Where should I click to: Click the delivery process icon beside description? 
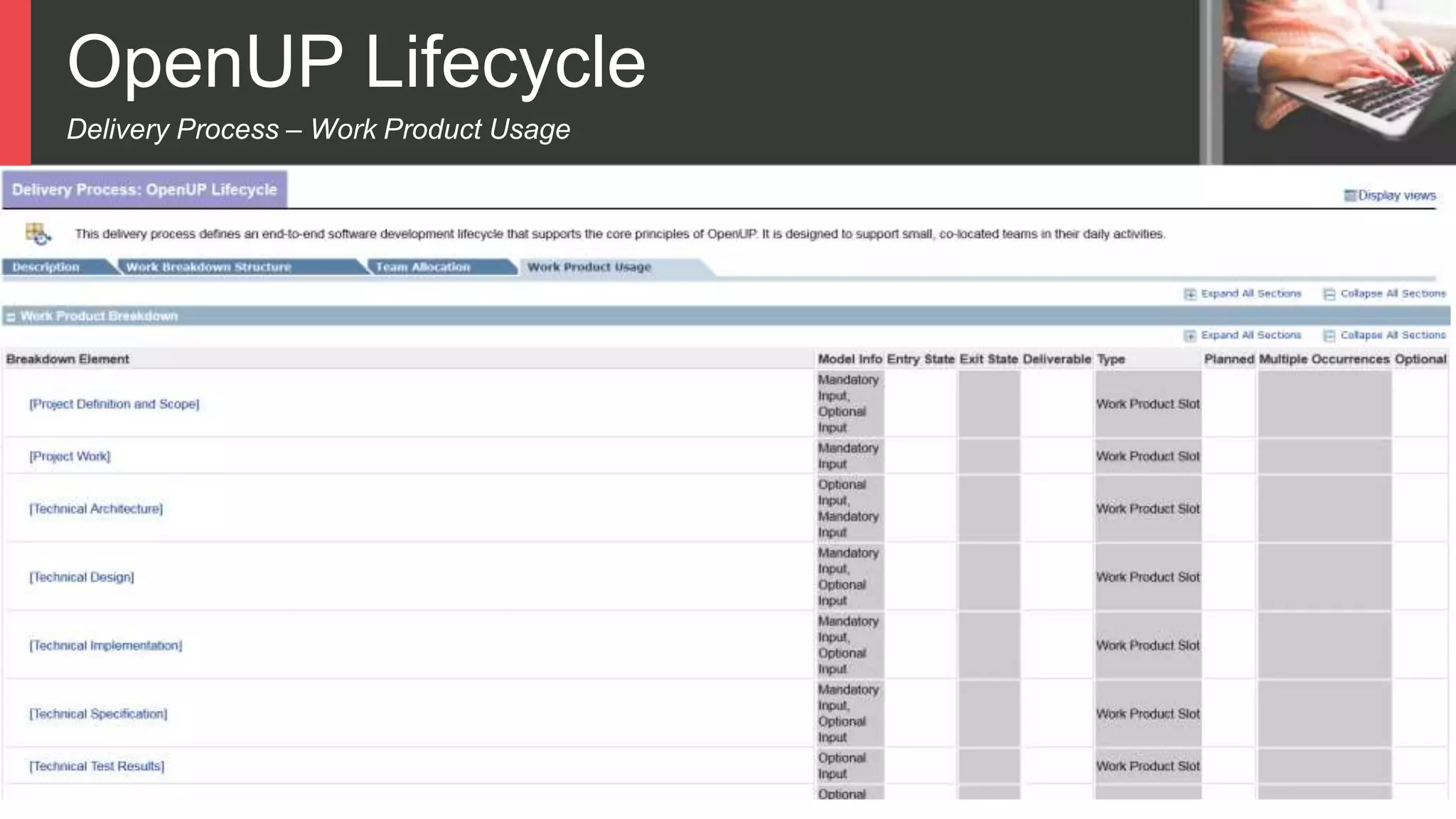coord(38,233)
